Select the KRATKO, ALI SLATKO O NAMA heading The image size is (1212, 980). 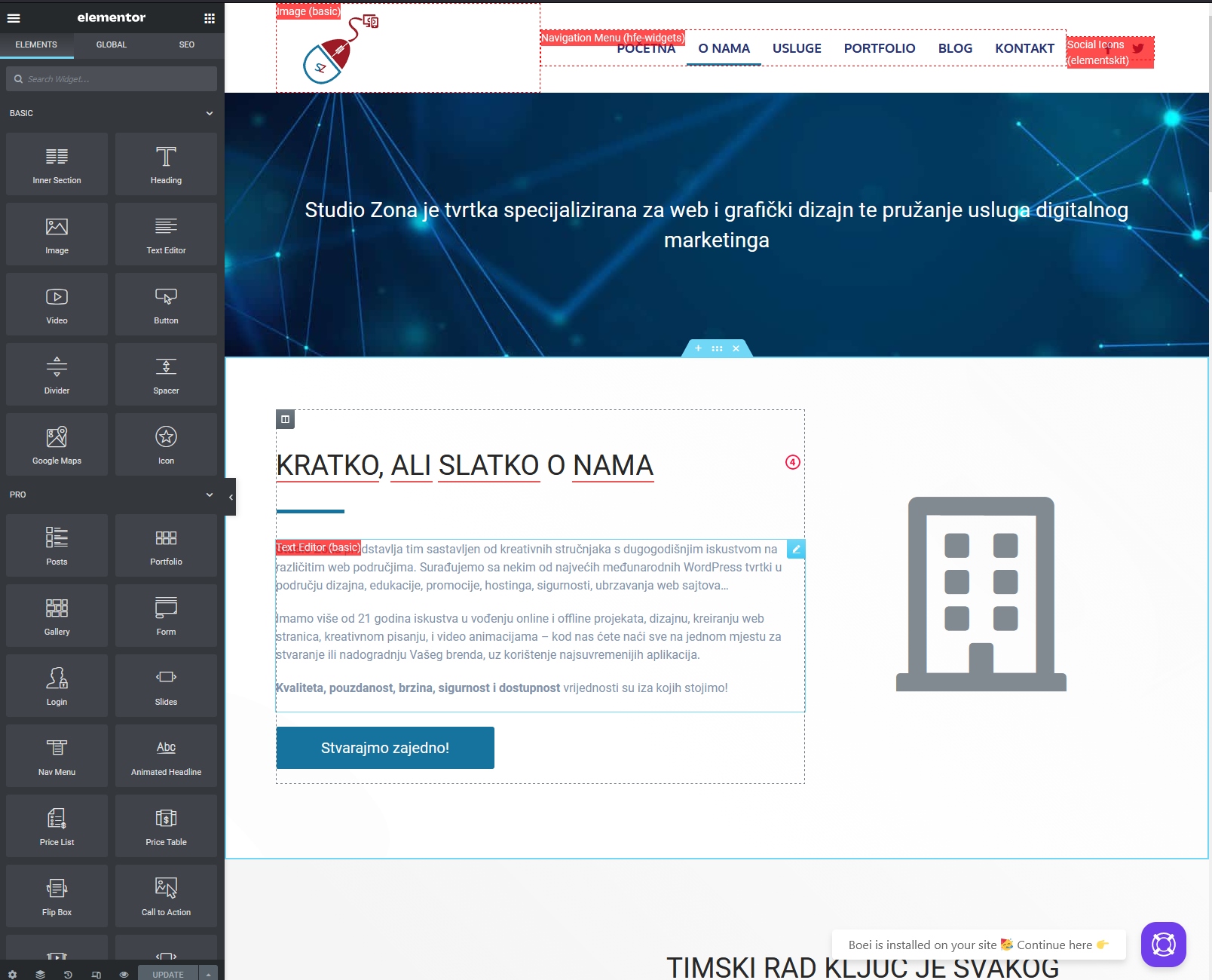[465, 465]
